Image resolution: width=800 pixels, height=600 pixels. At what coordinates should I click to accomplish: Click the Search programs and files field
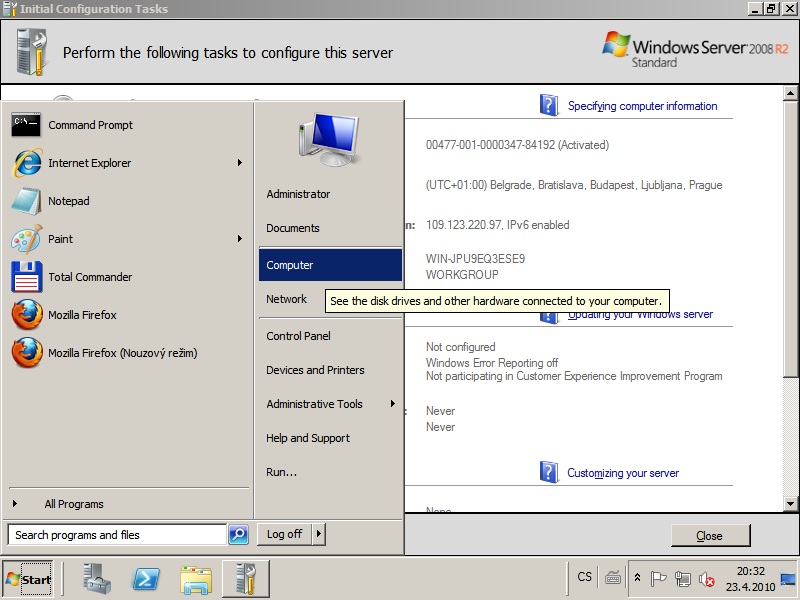116,535
